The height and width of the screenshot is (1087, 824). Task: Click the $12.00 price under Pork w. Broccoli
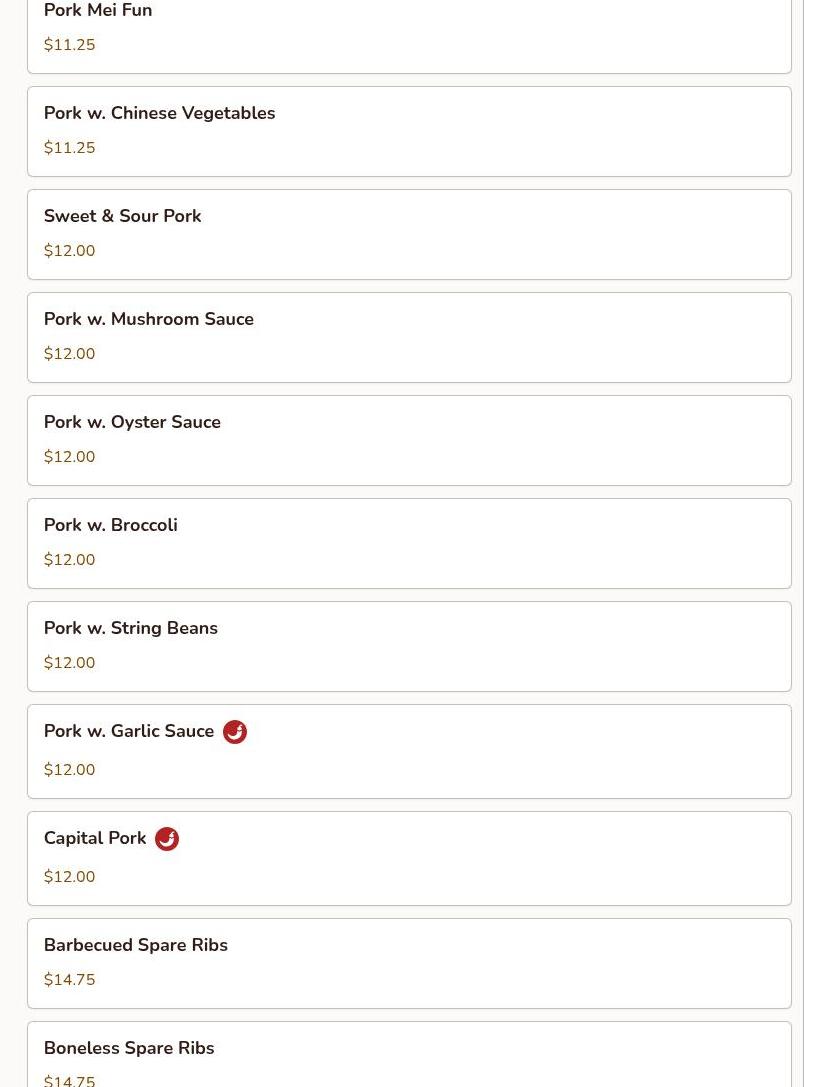(x=69, y=559)
